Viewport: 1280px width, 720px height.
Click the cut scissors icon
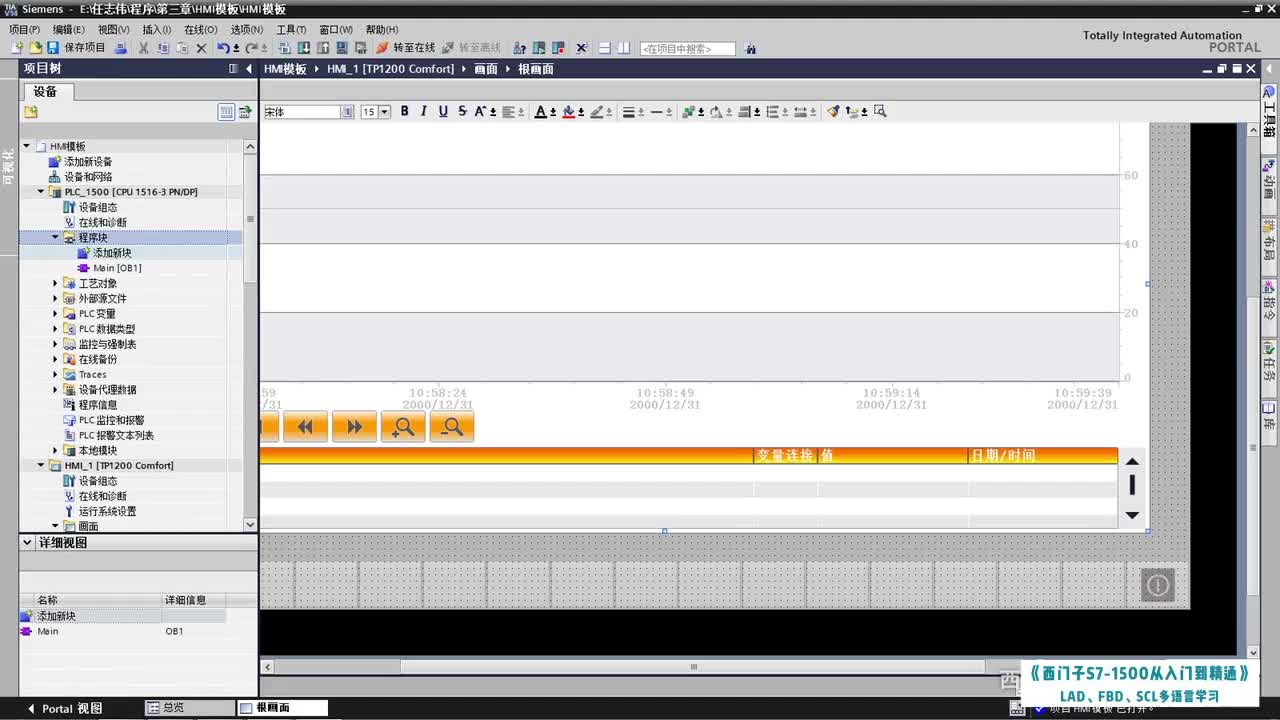(x=144, y=47)
